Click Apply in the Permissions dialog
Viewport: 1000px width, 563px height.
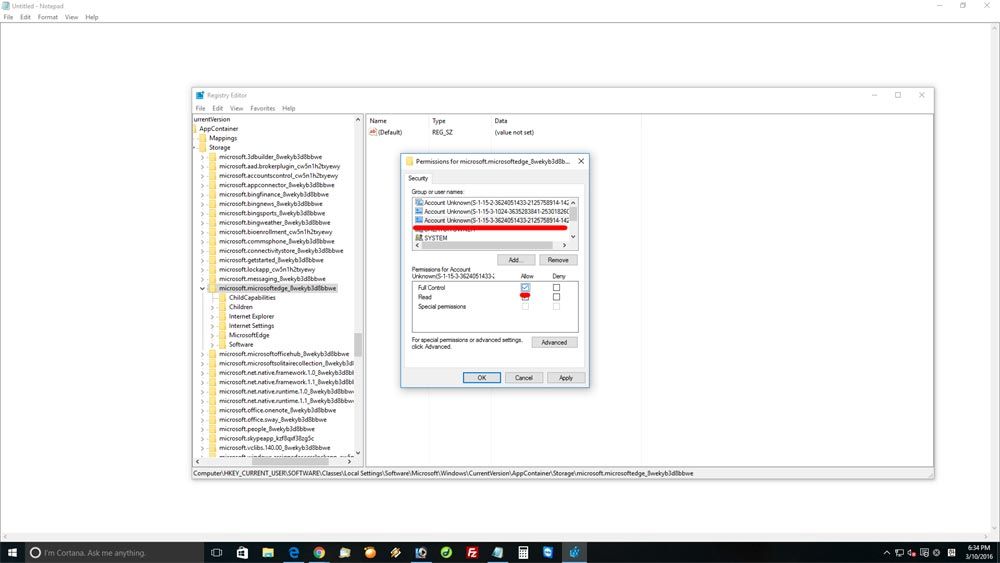pos(566,378)
